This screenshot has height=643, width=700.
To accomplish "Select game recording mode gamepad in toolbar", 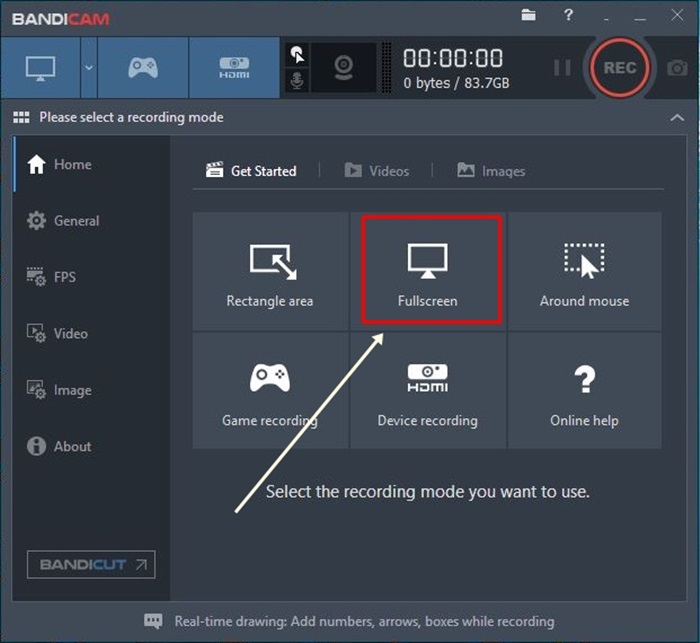I will (x=143, y=68).
